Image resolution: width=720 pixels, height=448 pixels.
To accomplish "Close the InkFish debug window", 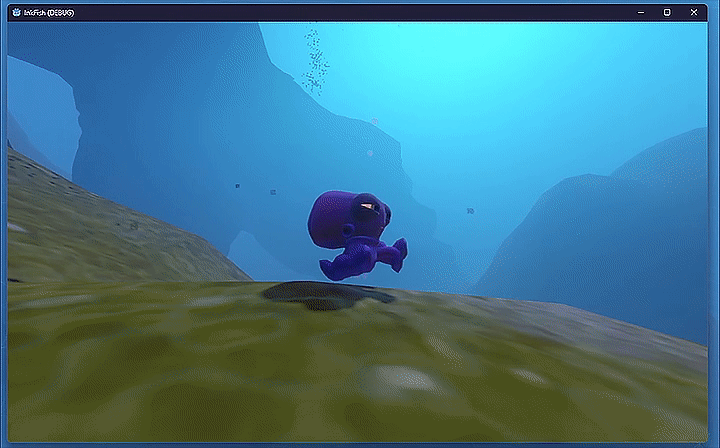I will [x=695, y=11].
